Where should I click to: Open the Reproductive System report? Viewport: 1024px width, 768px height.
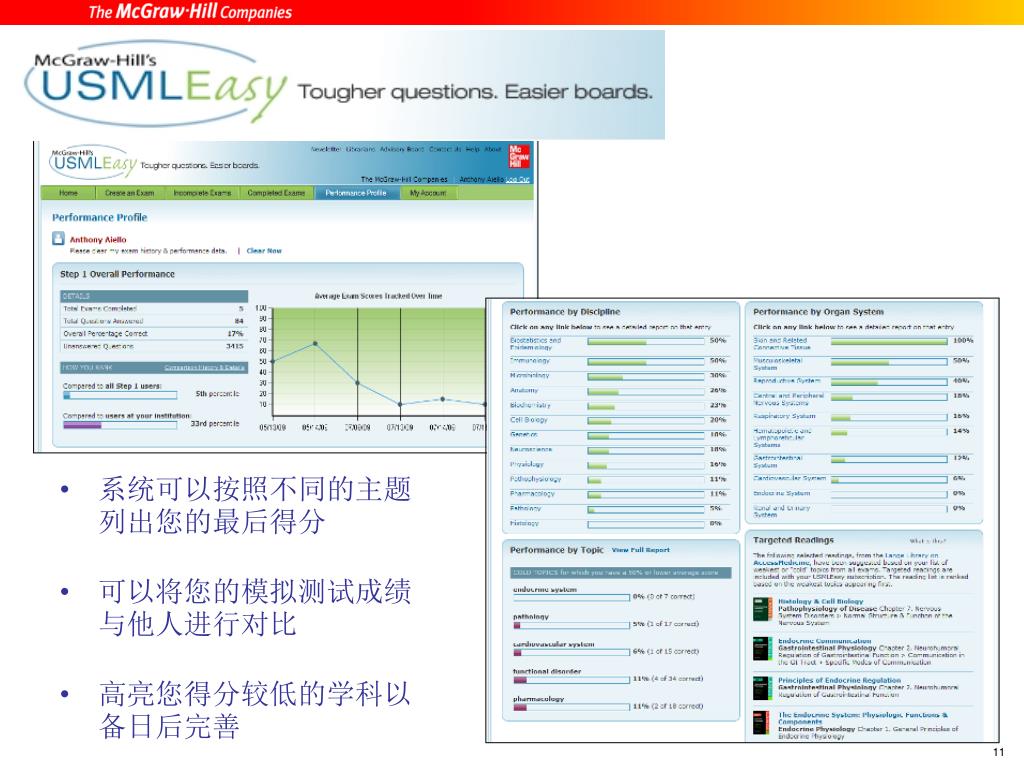787,380
